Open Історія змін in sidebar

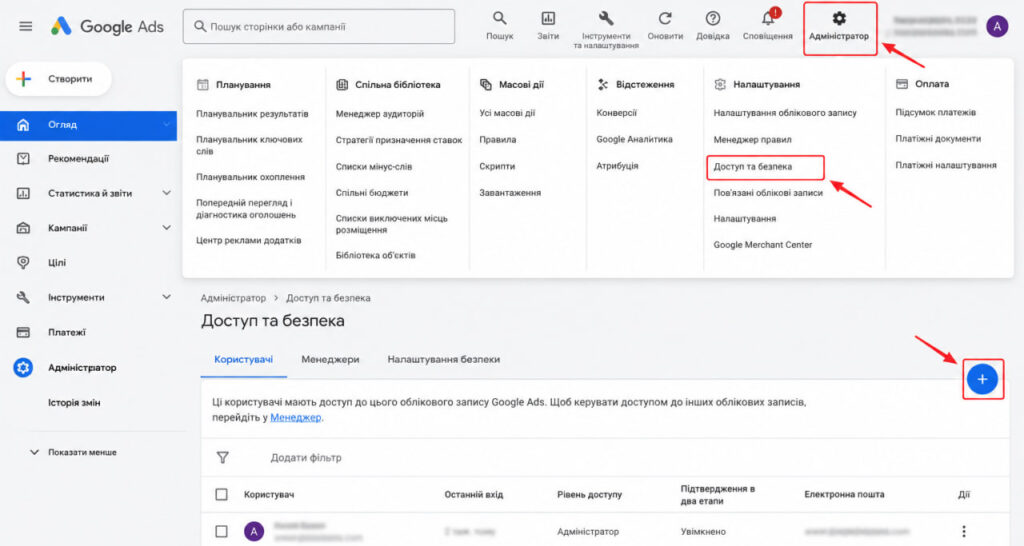point(74,403)
